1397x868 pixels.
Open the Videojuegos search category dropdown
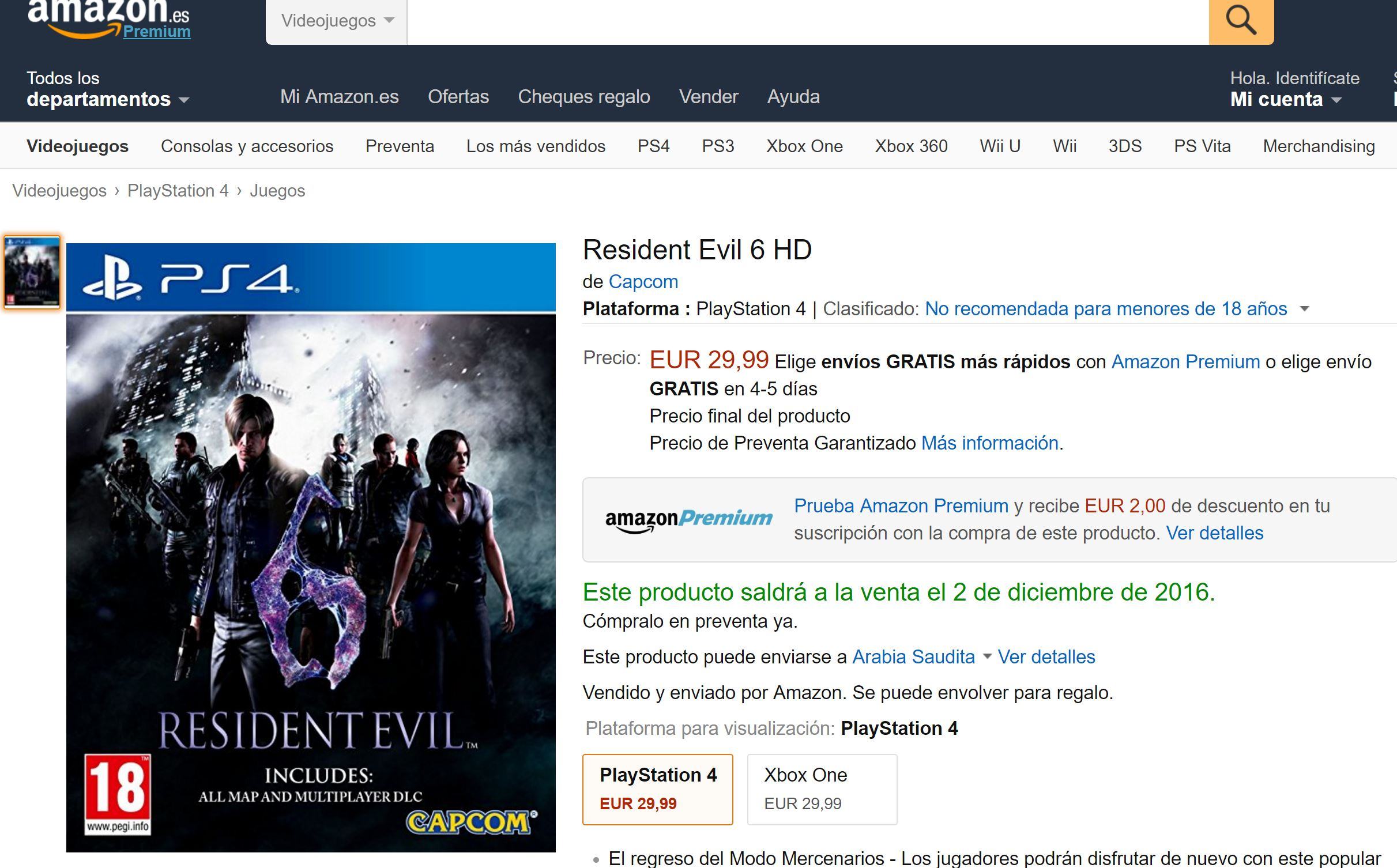337,21
